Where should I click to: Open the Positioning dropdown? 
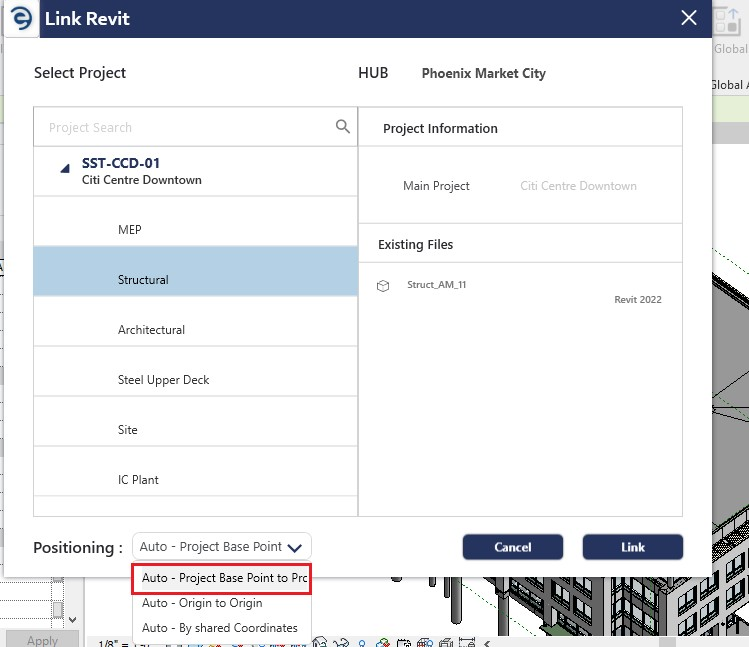point(222,546)
